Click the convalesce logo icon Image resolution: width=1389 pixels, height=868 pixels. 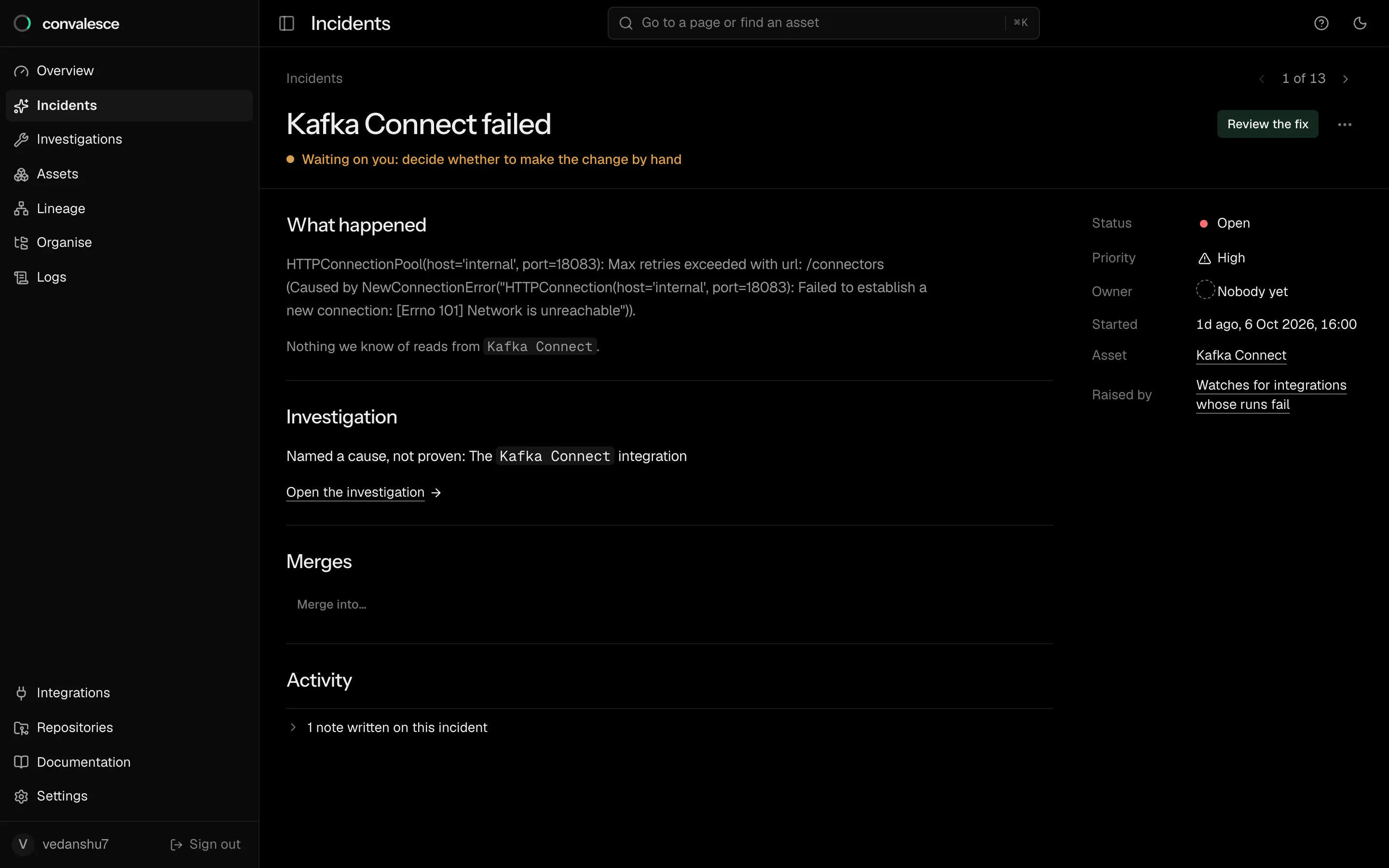[22, 24]
